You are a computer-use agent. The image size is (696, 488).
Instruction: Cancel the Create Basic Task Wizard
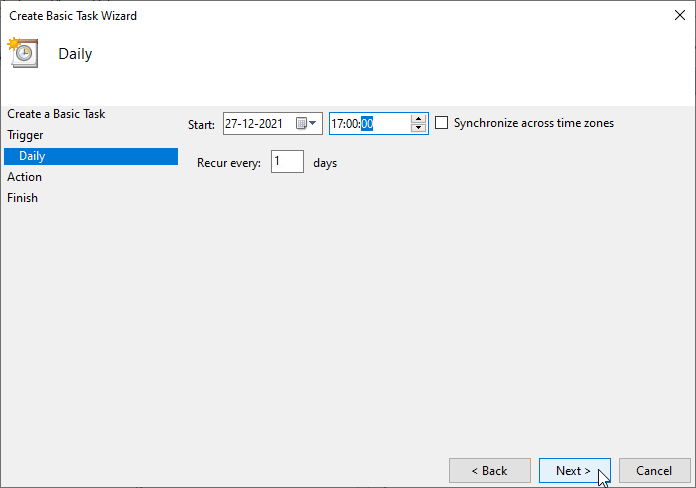pyautogui.click(x=654, y=470)
